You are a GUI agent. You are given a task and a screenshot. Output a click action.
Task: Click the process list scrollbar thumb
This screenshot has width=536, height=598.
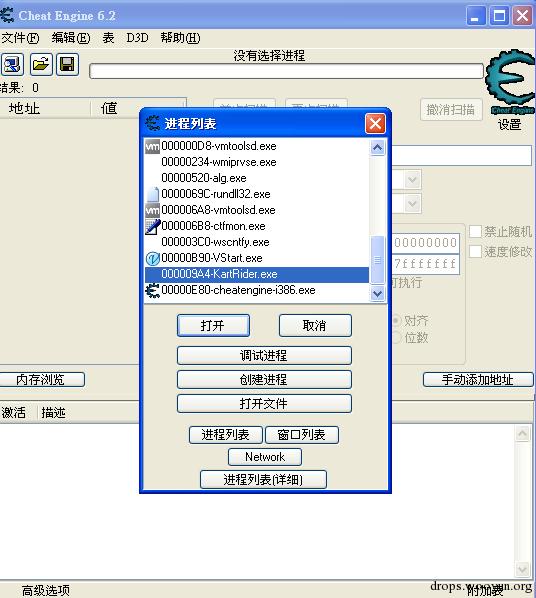tap(377, 260)
